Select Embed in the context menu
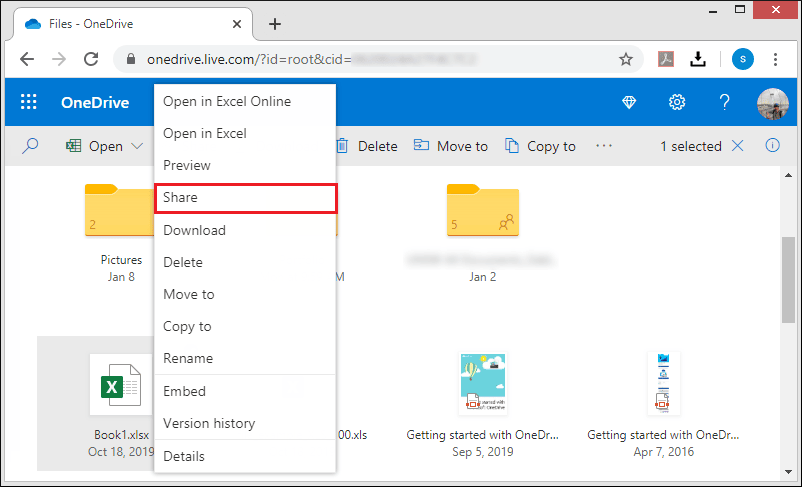 245,391
